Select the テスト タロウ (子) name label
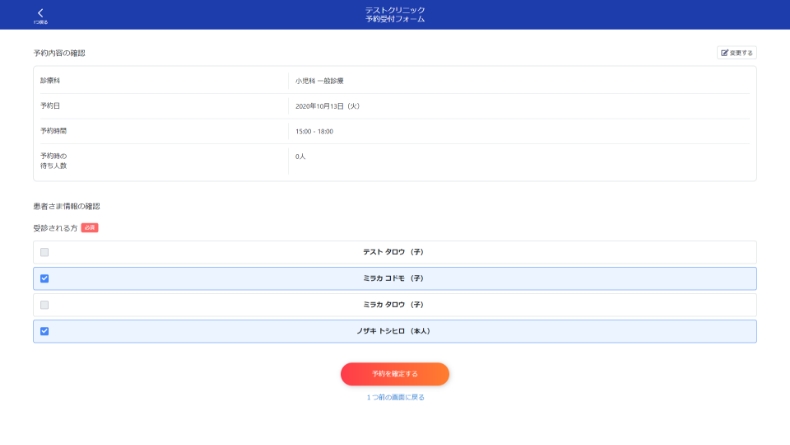The height and width of the screenshot is (445, 790). (394, 252)
